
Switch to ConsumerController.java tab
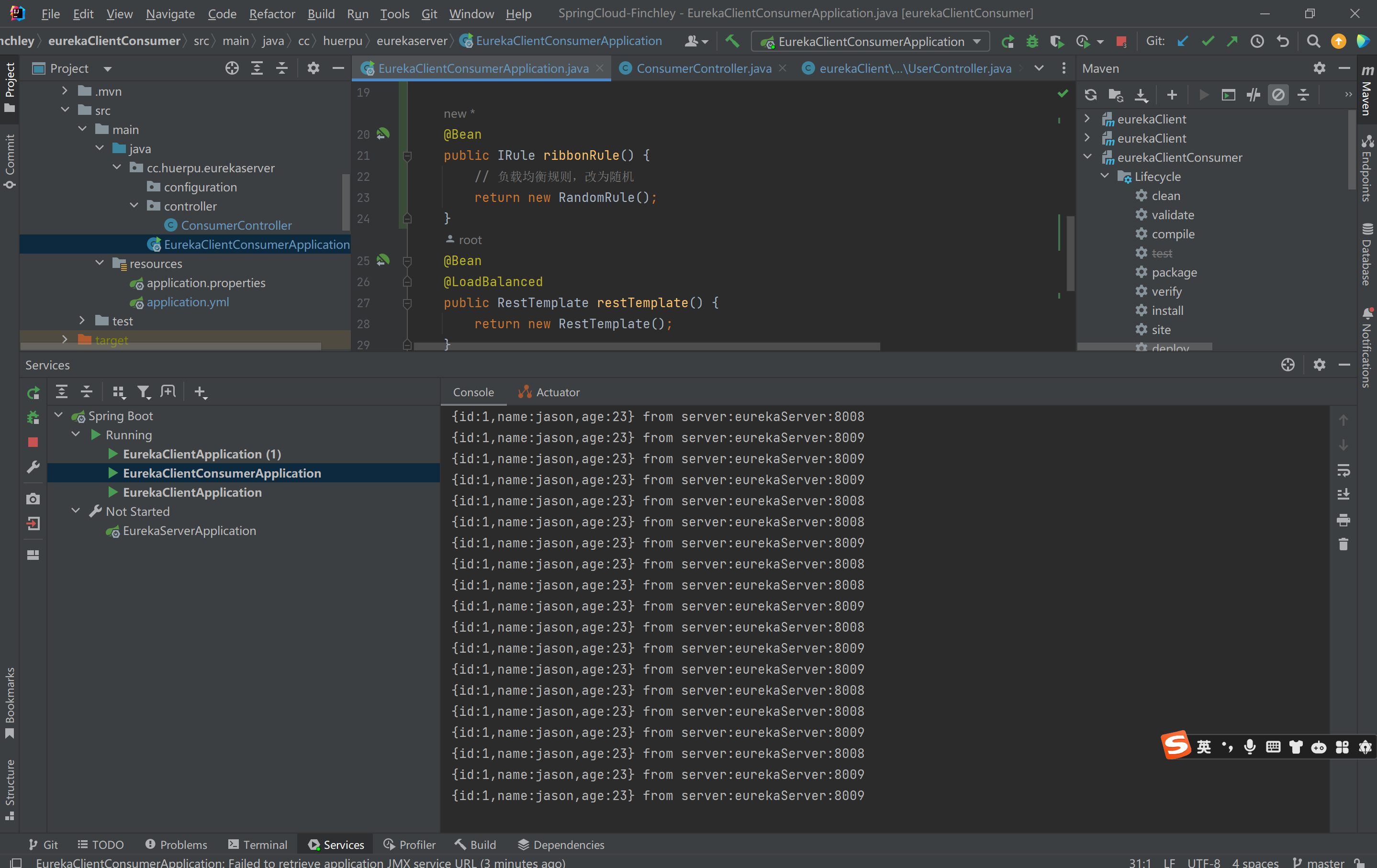pos(704,68)
